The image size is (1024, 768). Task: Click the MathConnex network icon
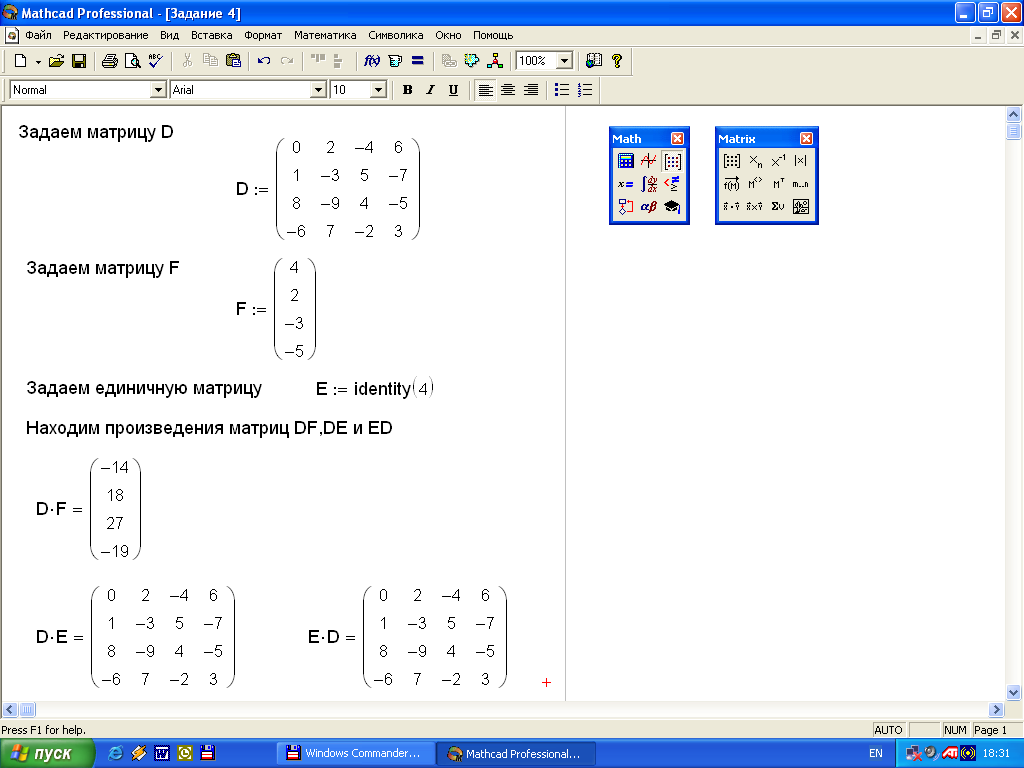pyautogui.click(x=494, y=61)
